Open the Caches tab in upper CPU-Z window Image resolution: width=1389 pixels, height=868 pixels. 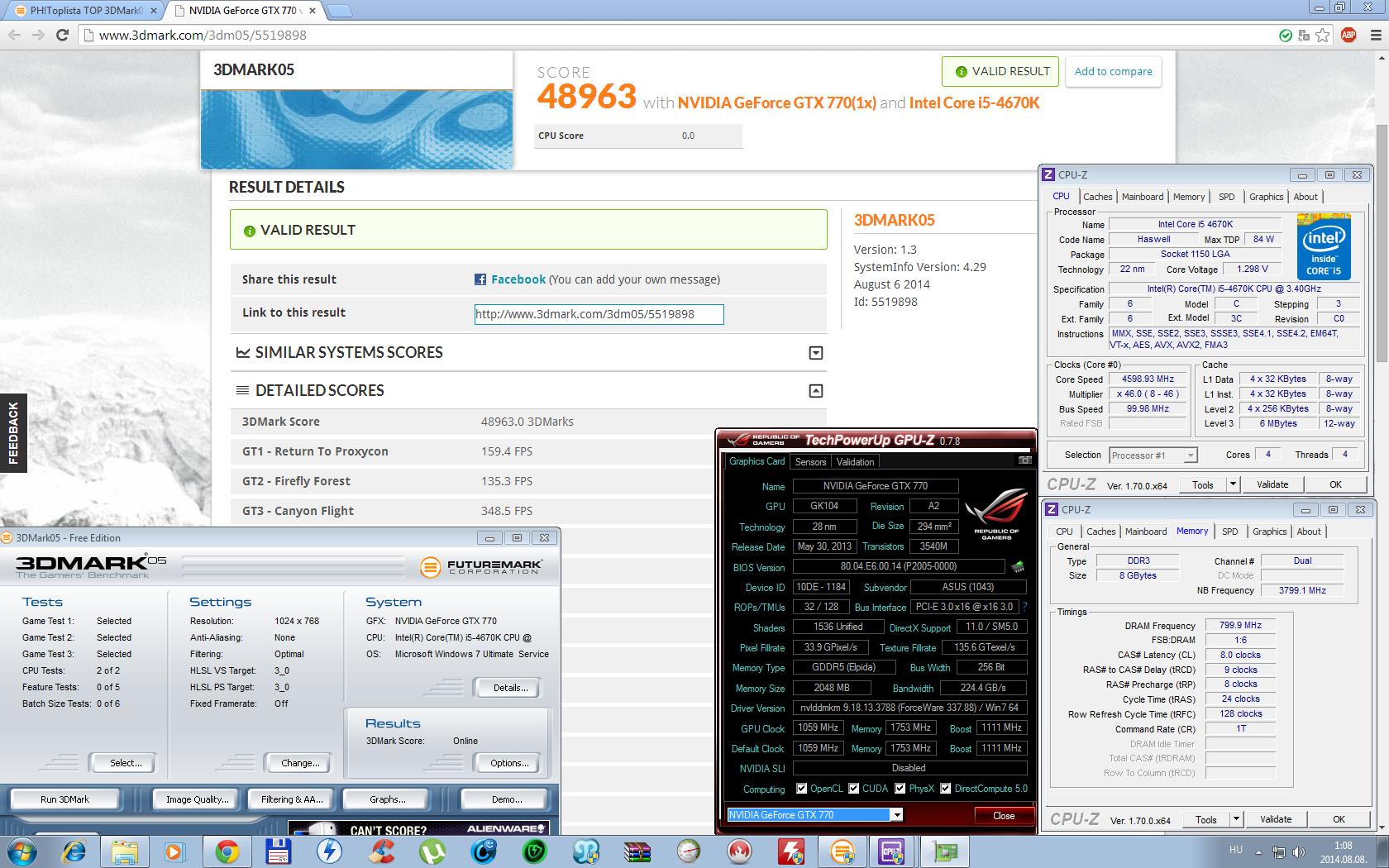point(1097,197)
